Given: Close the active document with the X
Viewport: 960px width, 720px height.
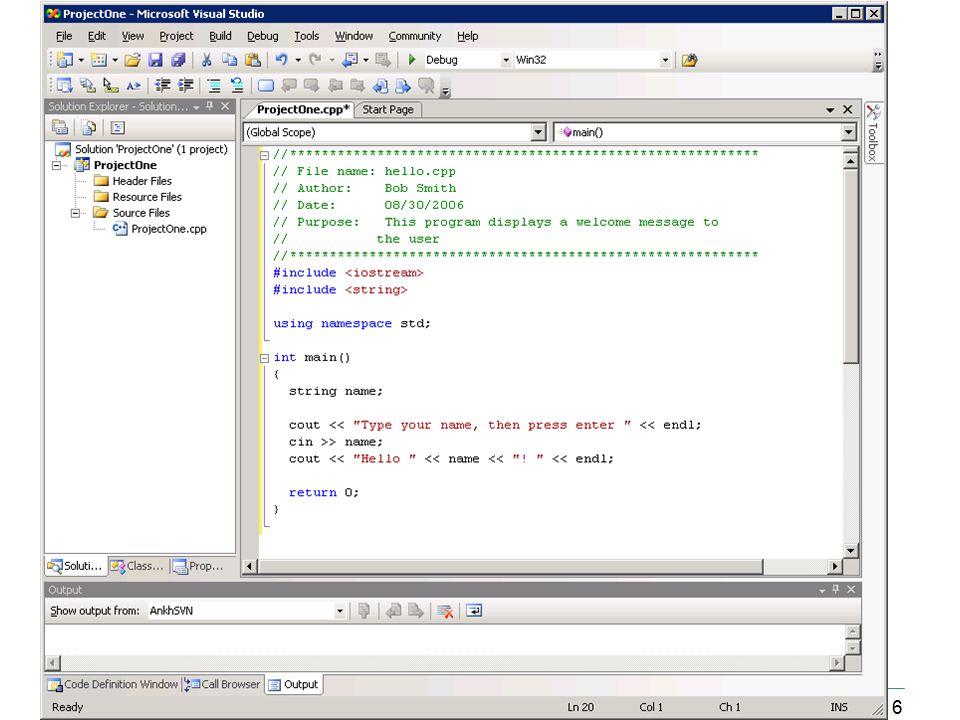Looking at the screenshot, I should click(848, 110).
